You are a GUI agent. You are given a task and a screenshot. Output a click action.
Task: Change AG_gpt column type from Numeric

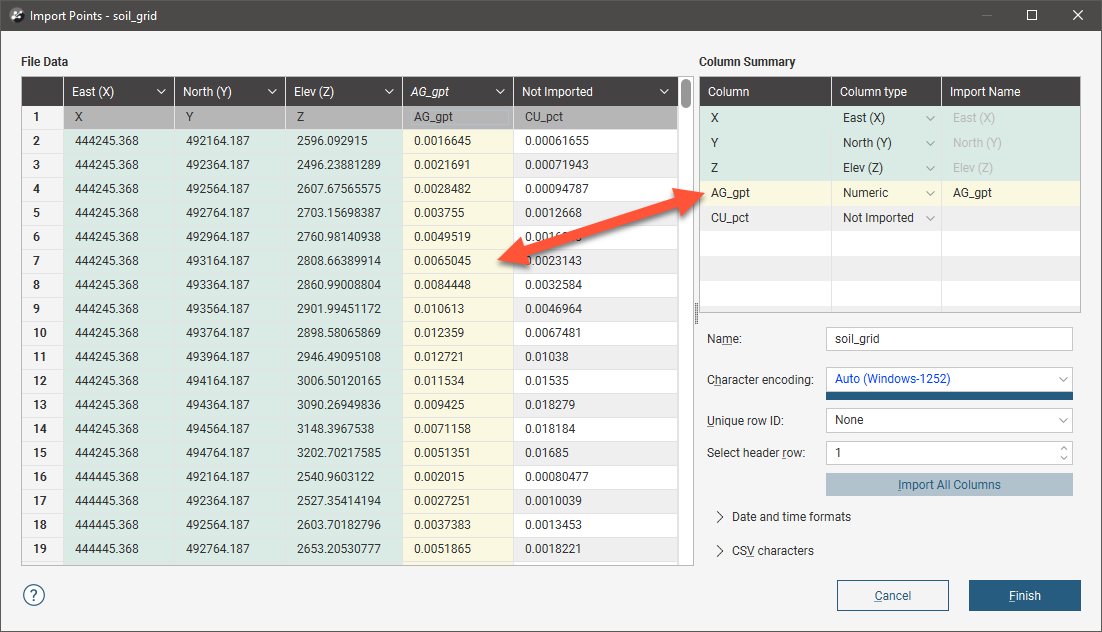tap(930, 193)
